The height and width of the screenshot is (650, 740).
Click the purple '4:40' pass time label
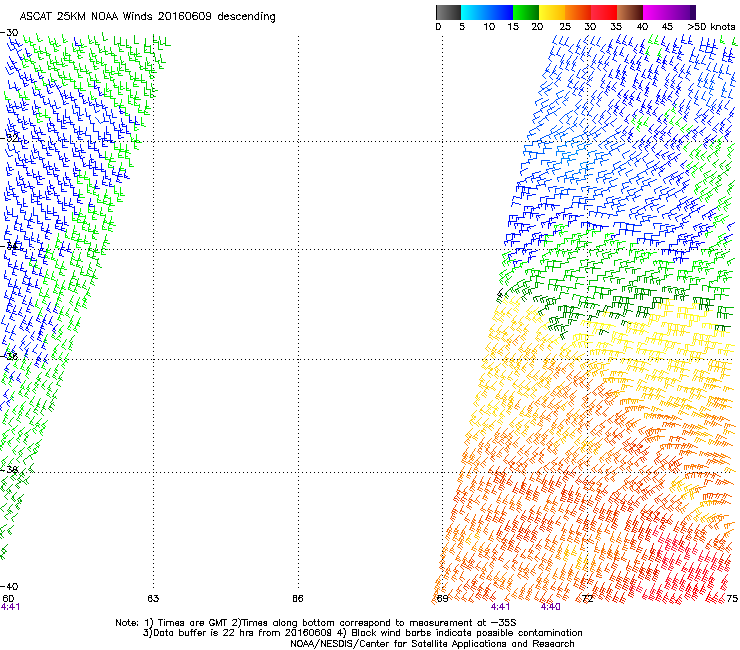tap(550, 607)
